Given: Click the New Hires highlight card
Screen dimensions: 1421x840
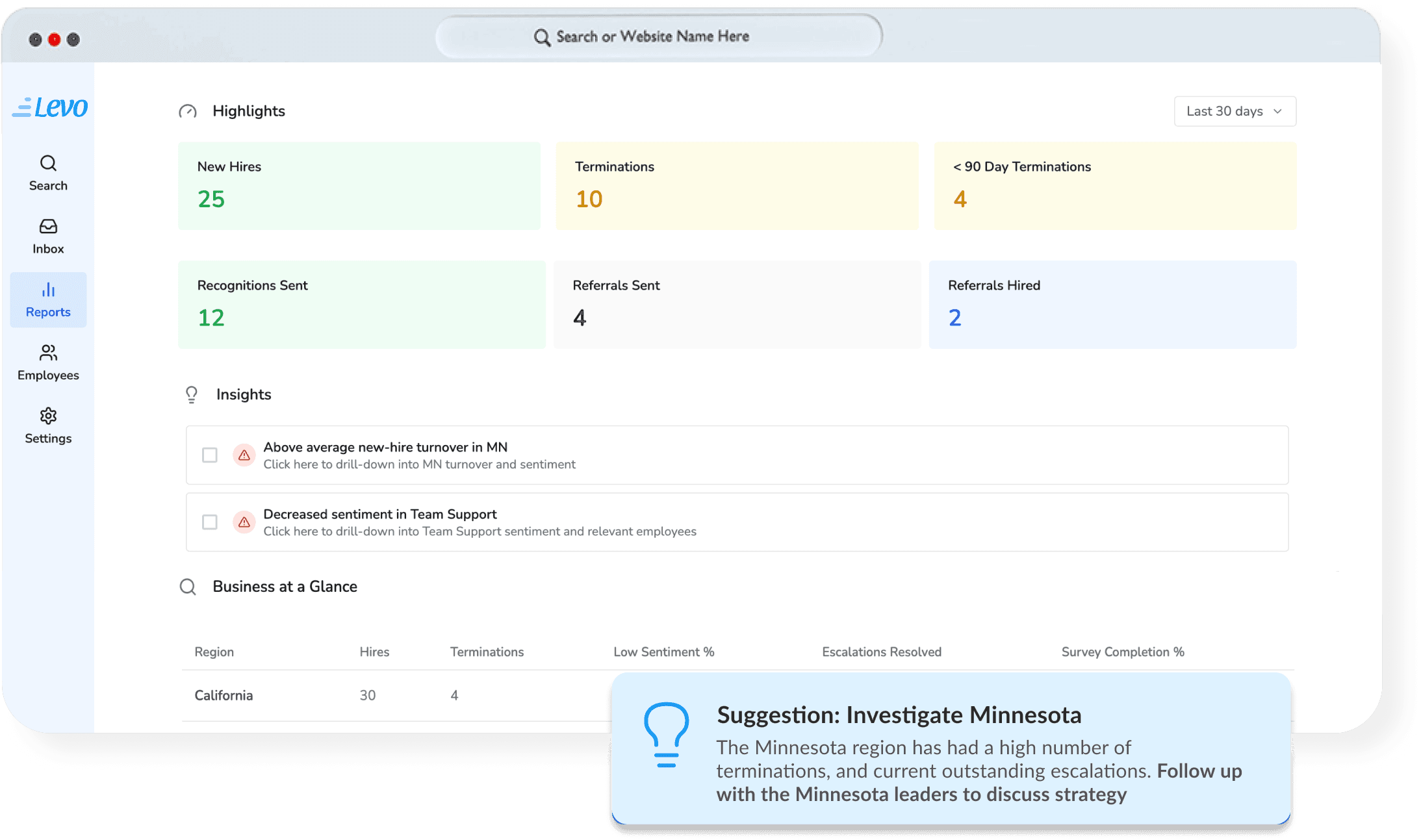Looking at the screenshot, I should (x=359, y=186).
